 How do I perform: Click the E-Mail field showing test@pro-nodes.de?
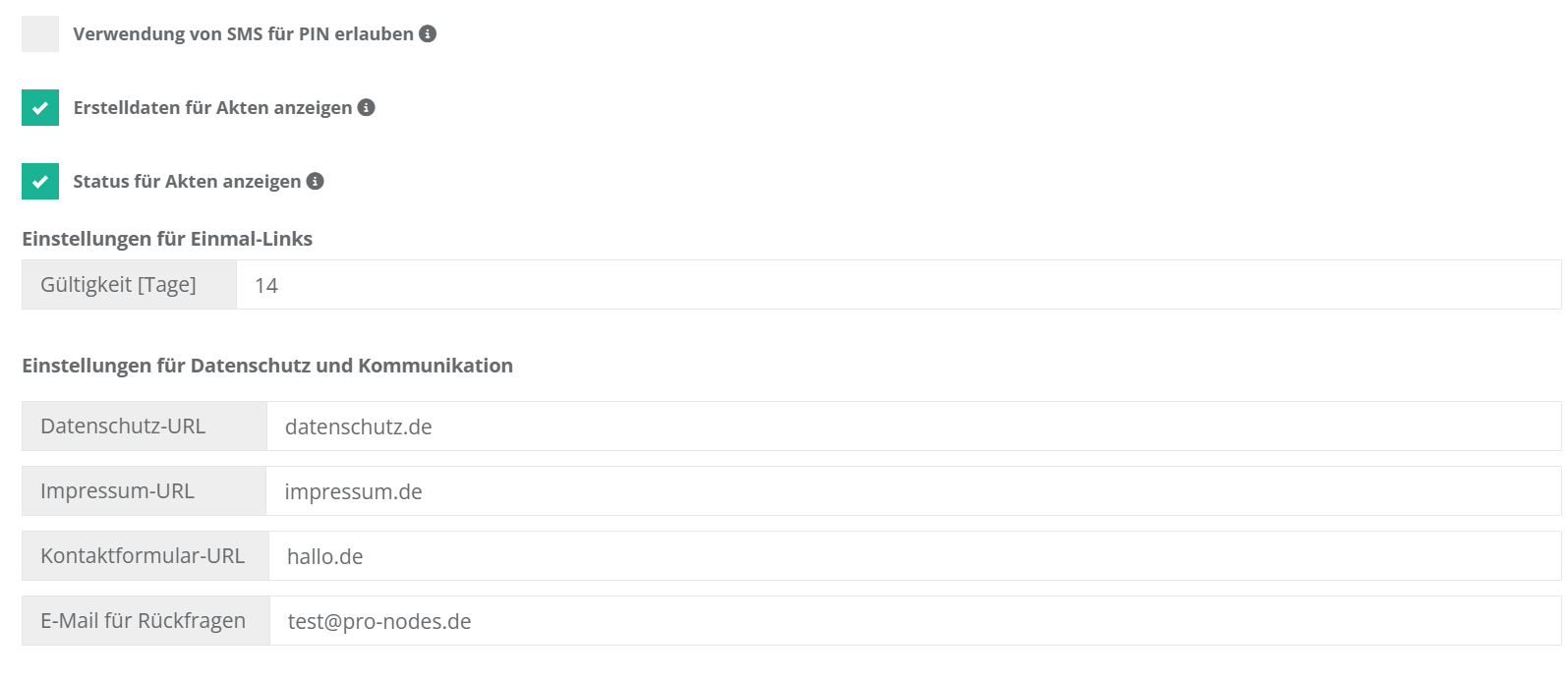click(914, 621)
